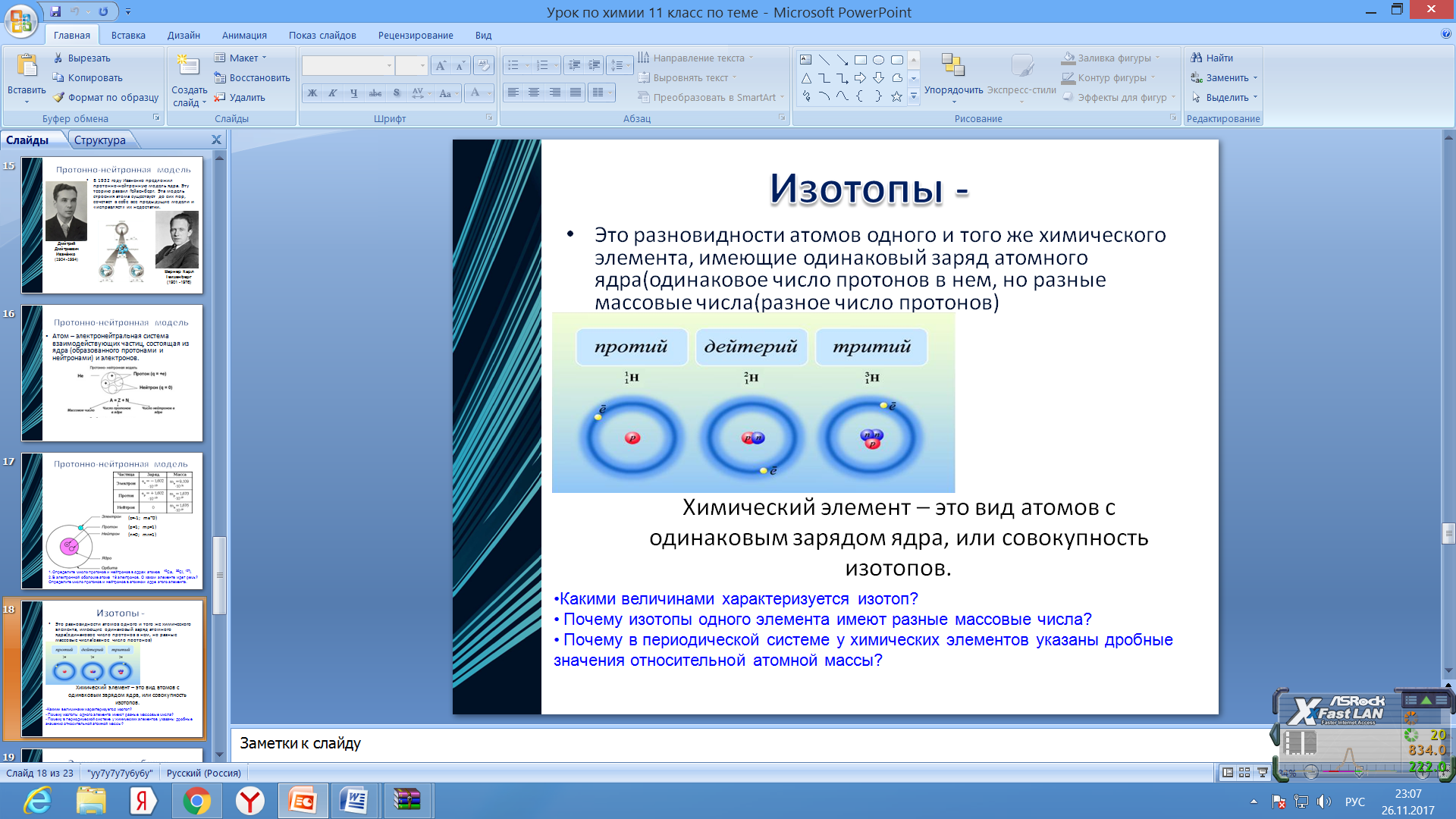Select the isosceles triangle shape
This screenshot has height=819, width=1456.
805,78
